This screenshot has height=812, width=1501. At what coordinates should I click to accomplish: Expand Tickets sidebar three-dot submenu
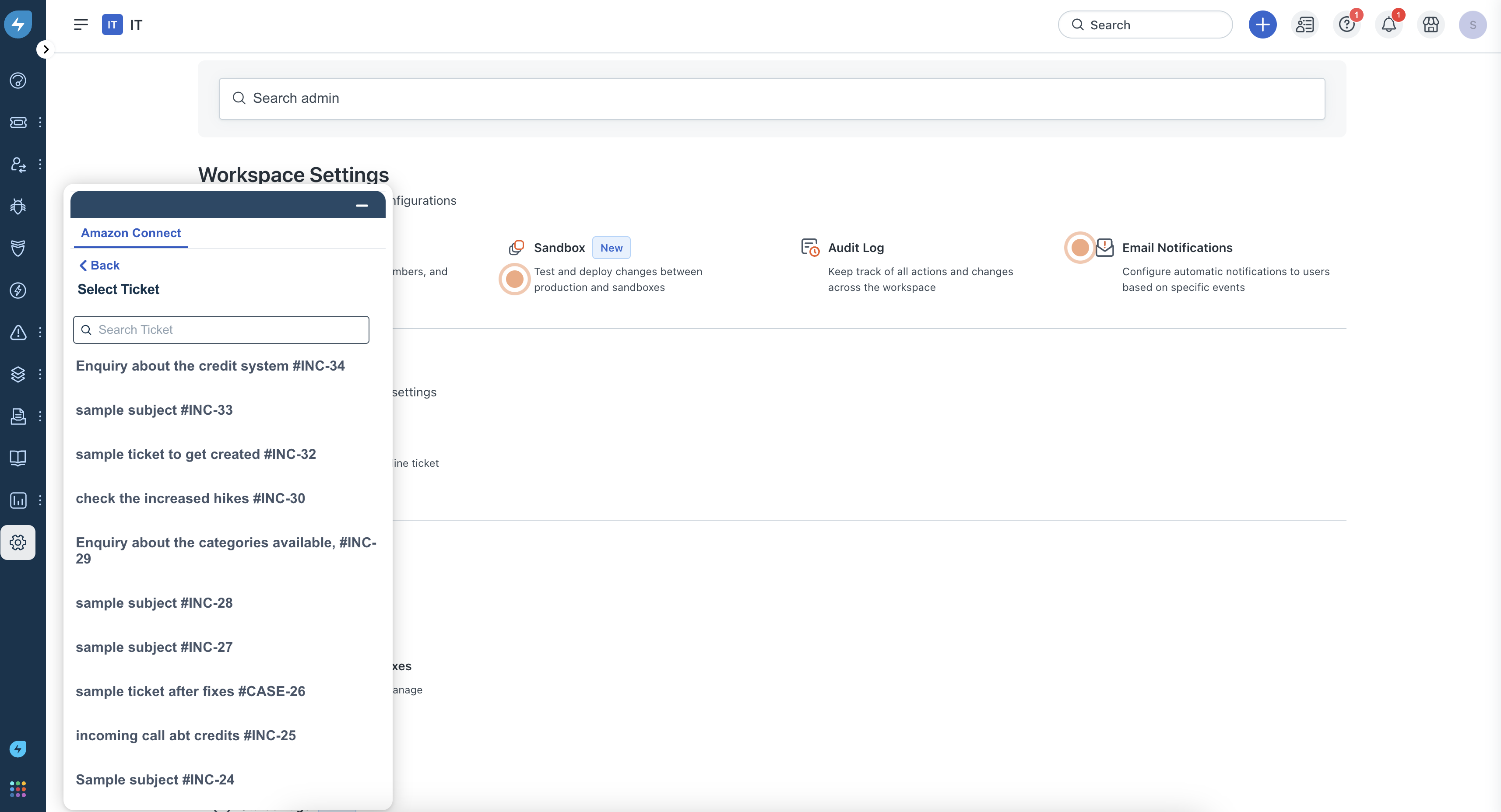40,122
